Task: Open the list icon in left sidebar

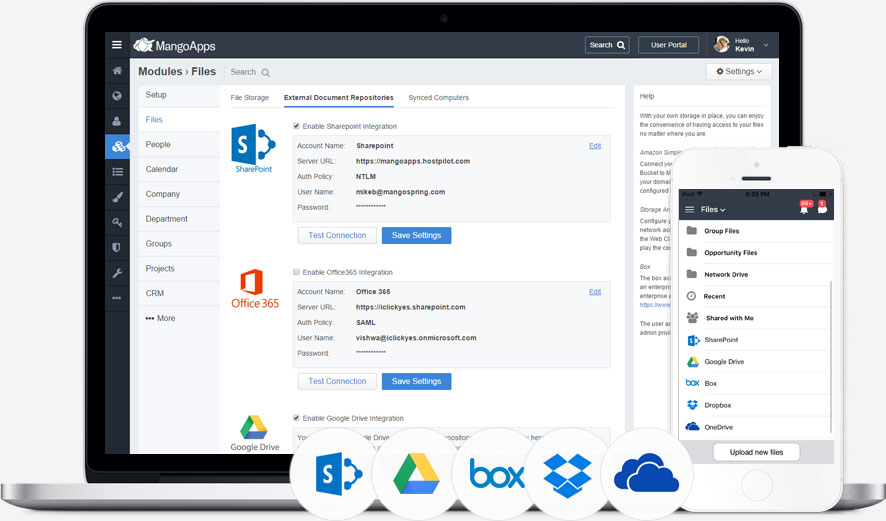Action: tap(117, 172)
